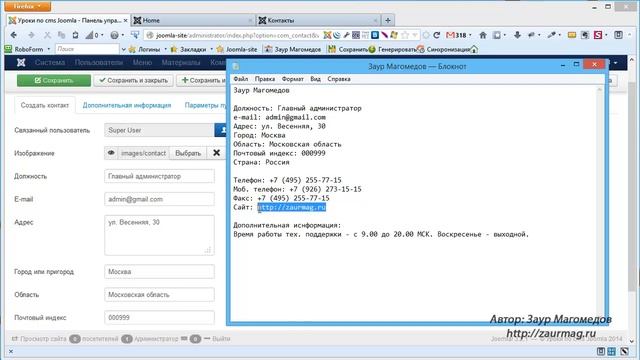The width and height of the screenshot is (640, 360).
Task: Click the Notepad vertical scrollbar
Action: [x=600, y=203]
